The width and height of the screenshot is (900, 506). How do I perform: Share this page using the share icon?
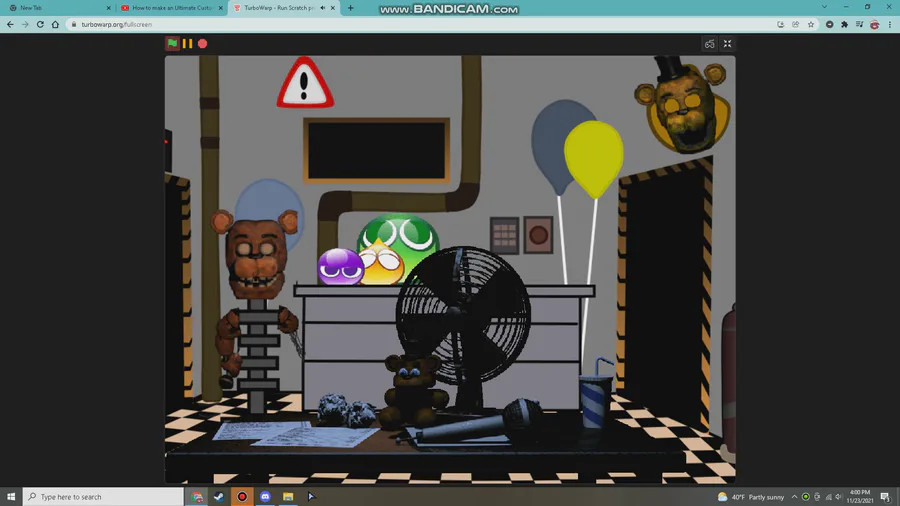pyautogui.click(x=796, y=25)
